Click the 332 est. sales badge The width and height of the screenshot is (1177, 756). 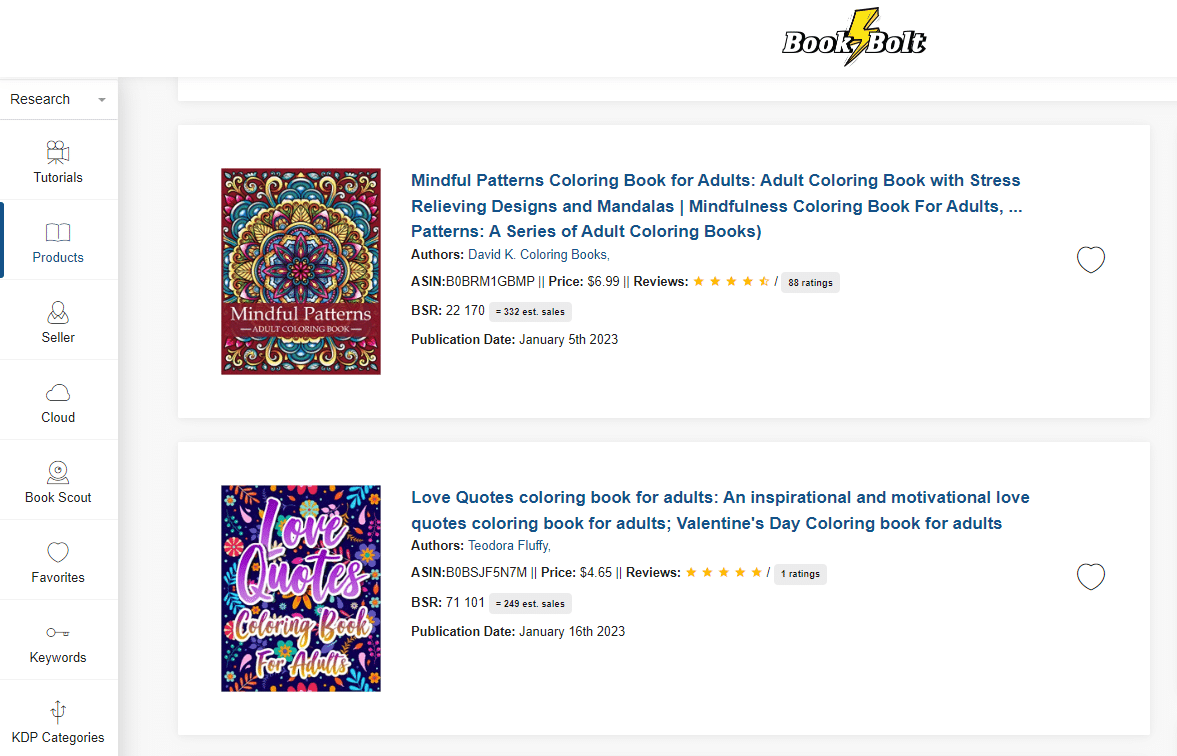click(x=530, y=312)
